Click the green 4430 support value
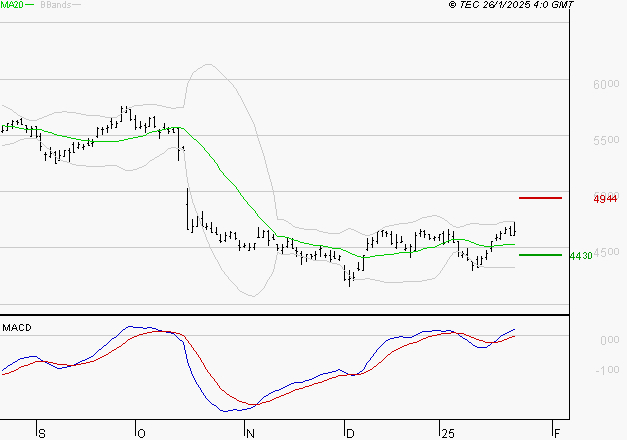The image size is (627, 440). (x=581, y=256)
